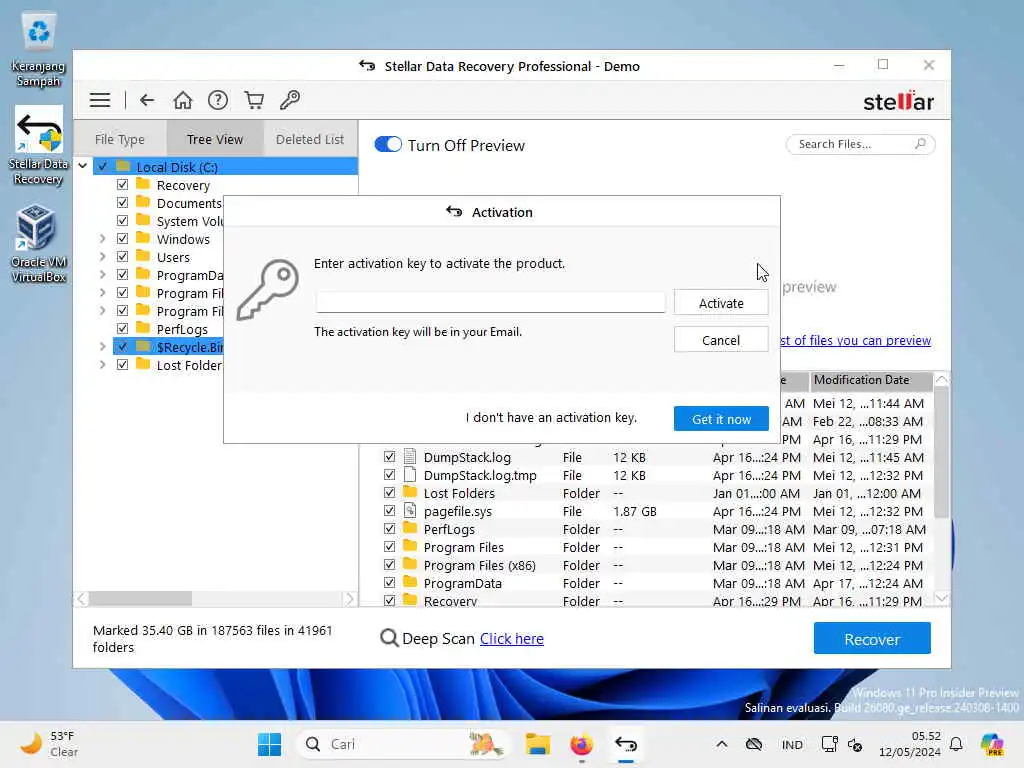Uncheck the Recovery folder checkbox in tree

point(122,185)
